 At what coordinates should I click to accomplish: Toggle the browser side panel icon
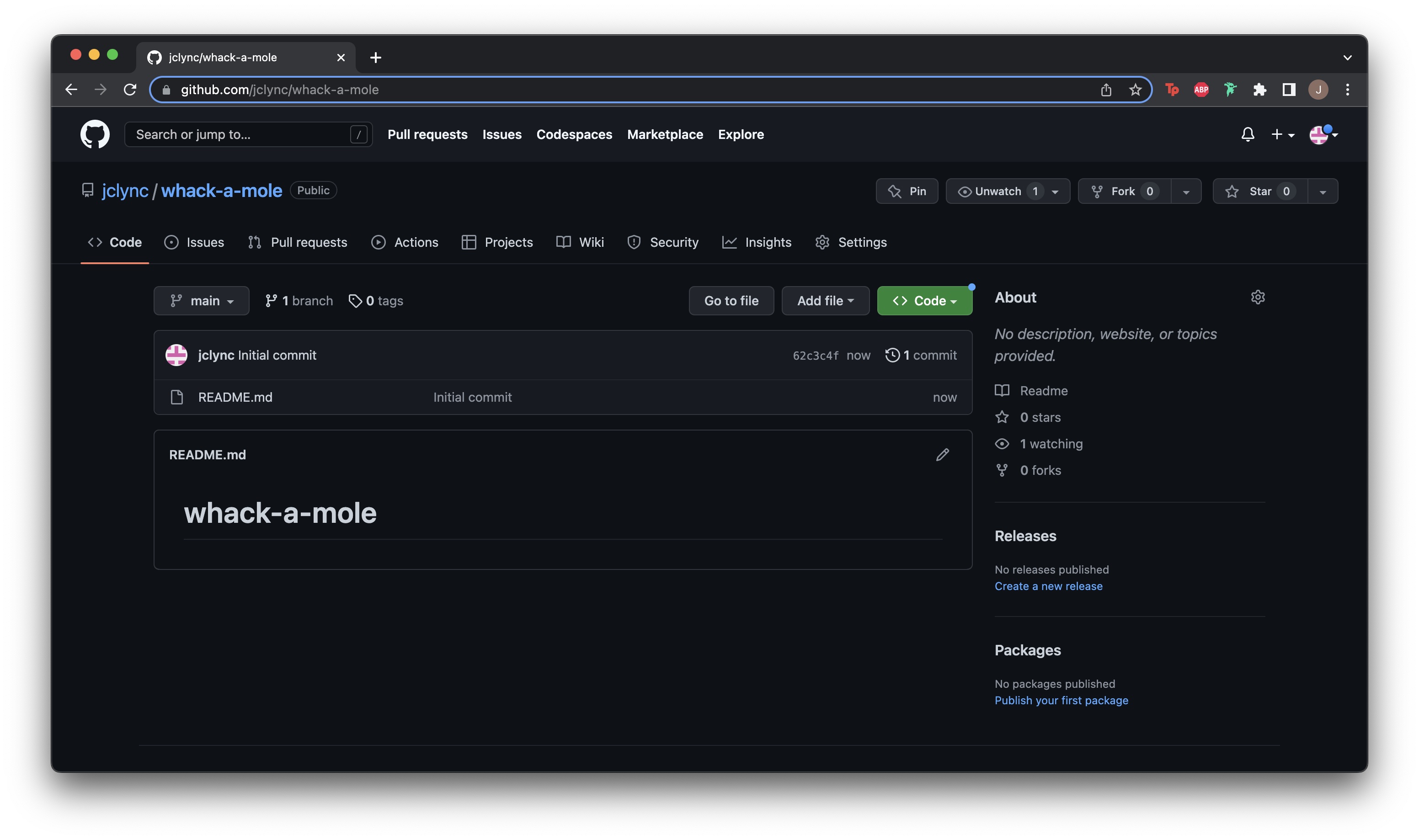coord(1289,90)
